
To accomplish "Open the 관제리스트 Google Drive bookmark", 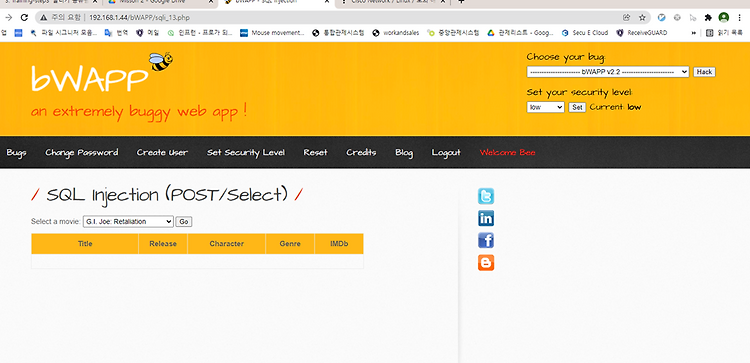I will (520, 33).
